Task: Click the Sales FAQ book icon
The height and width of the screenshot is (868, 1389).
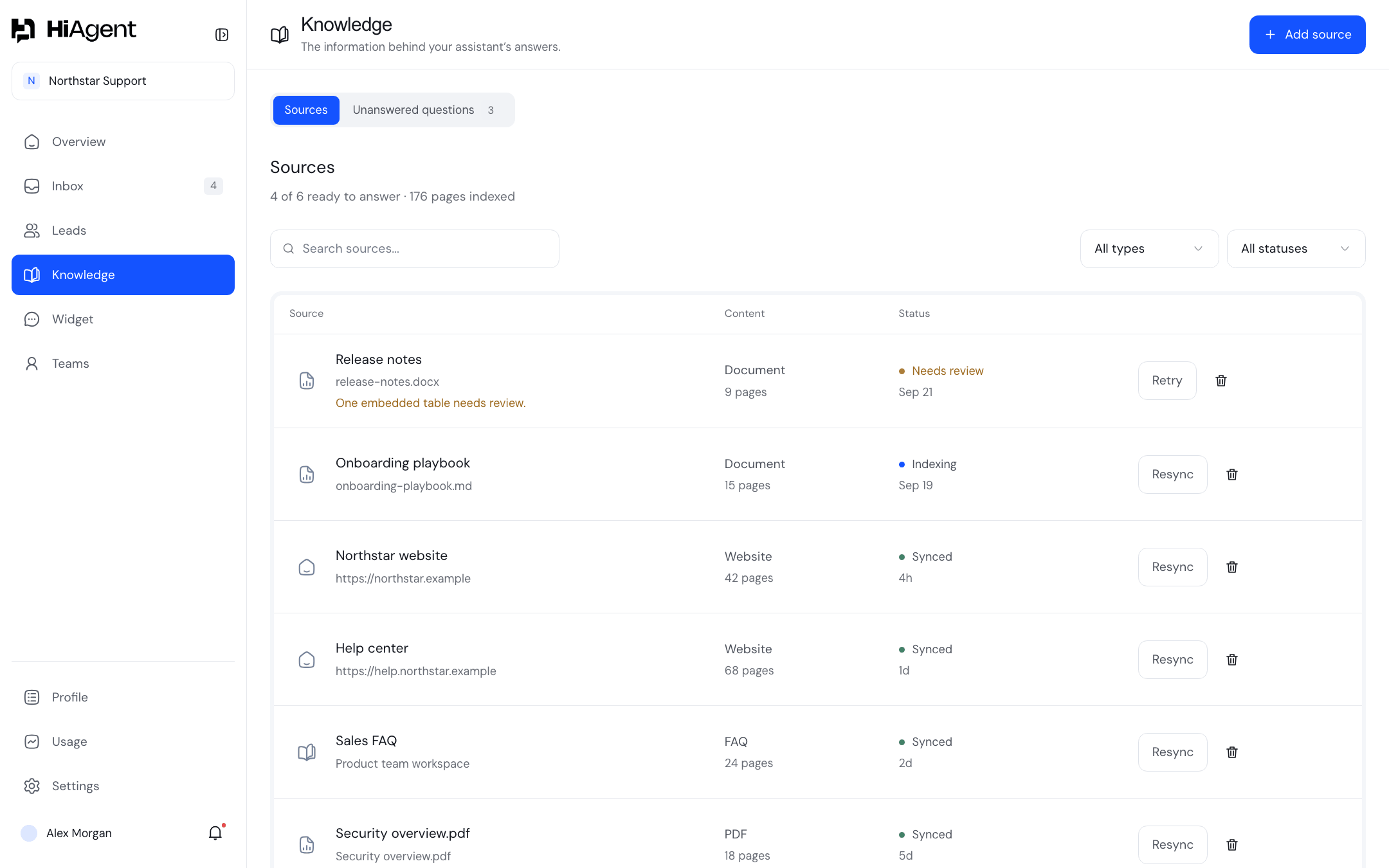Action: click(307, 752)
